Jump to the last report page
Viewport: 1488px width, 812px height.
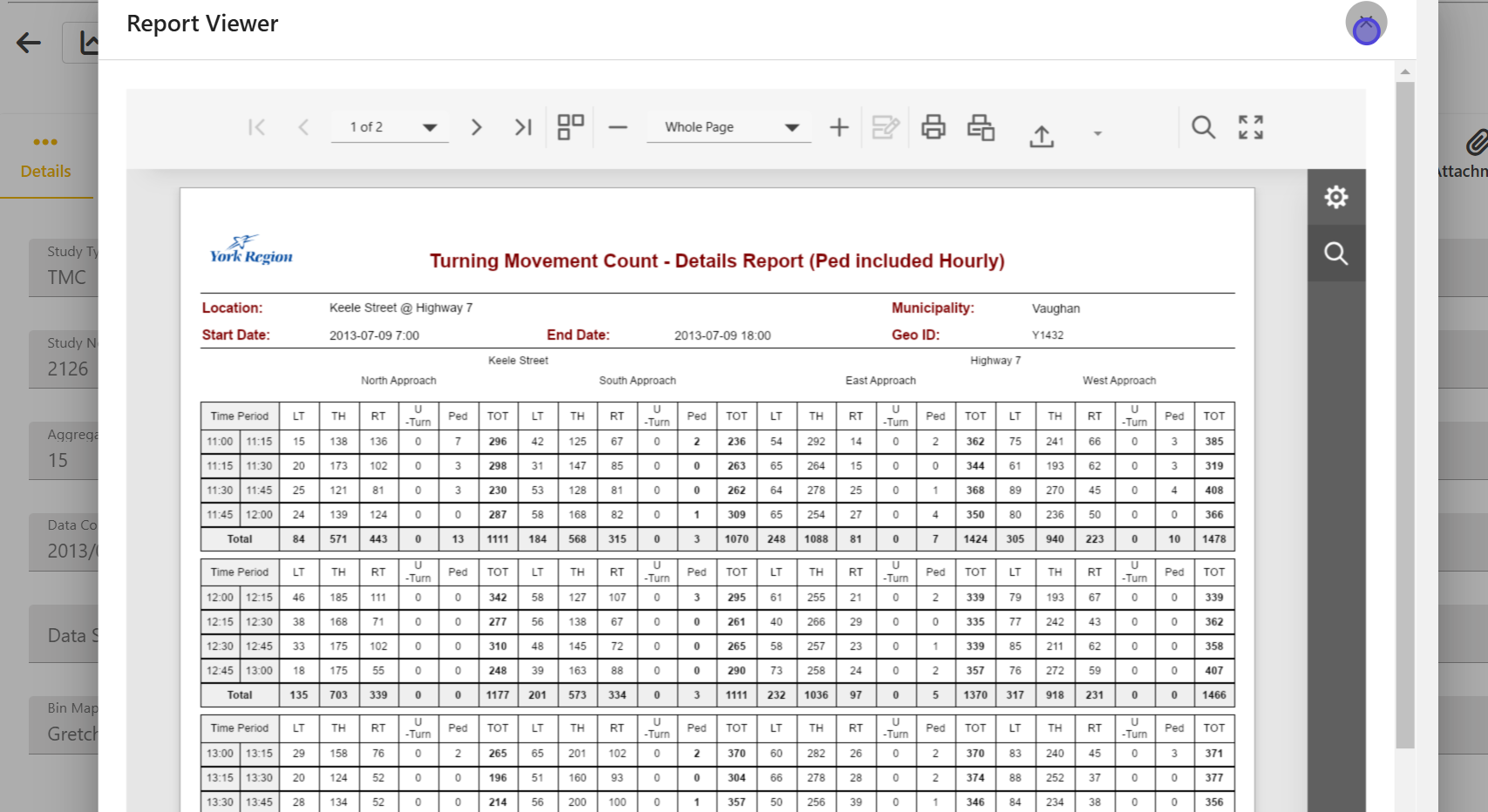(x=523, y=127)
